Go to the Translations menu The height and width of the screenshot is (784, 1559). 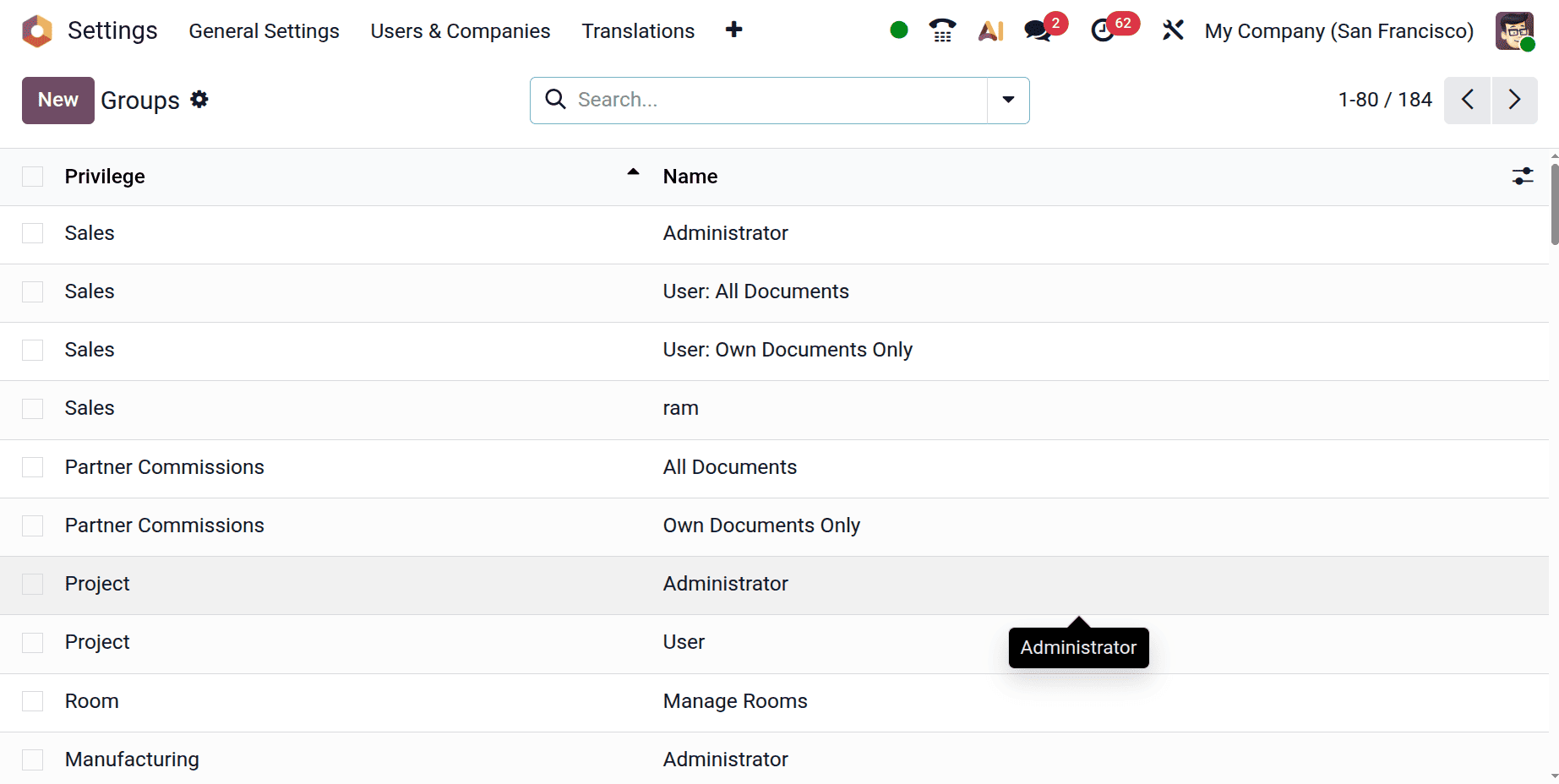[637, 30]
